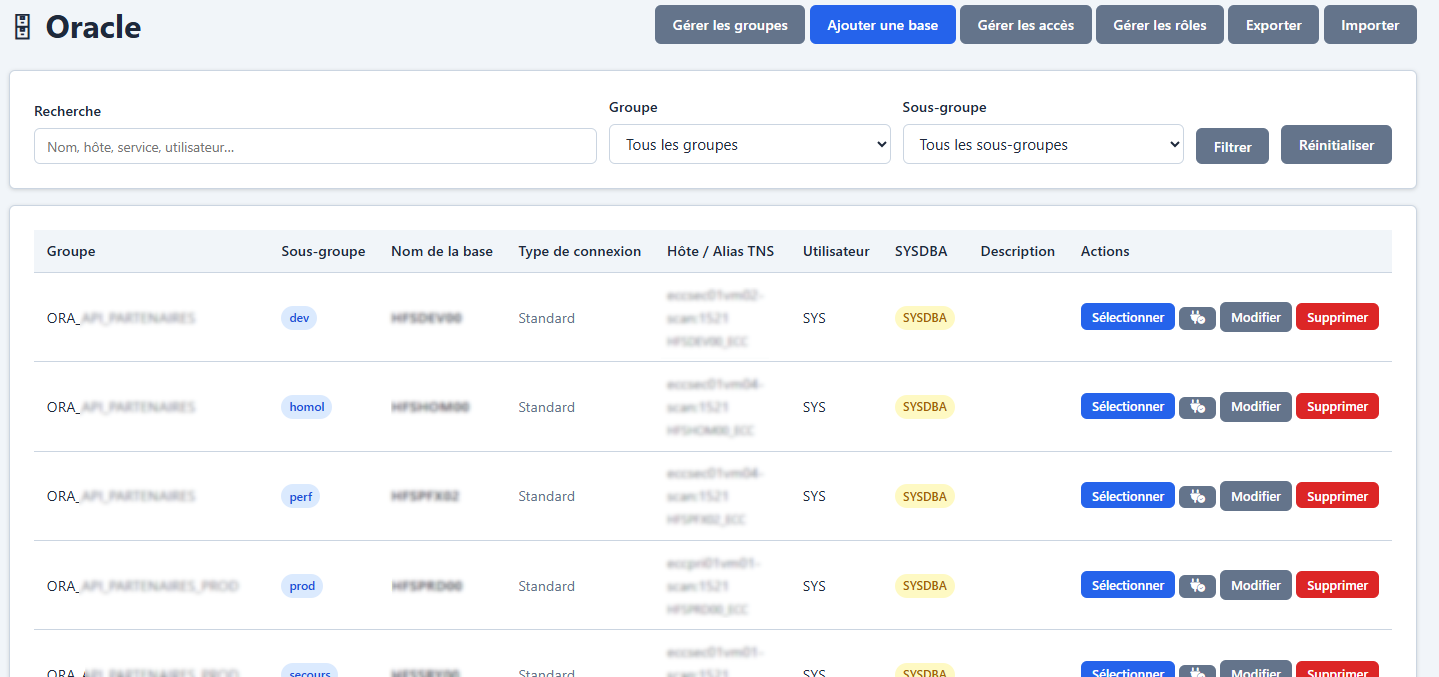Click the homol sous-groupe badge

click(x=307, y=407)
